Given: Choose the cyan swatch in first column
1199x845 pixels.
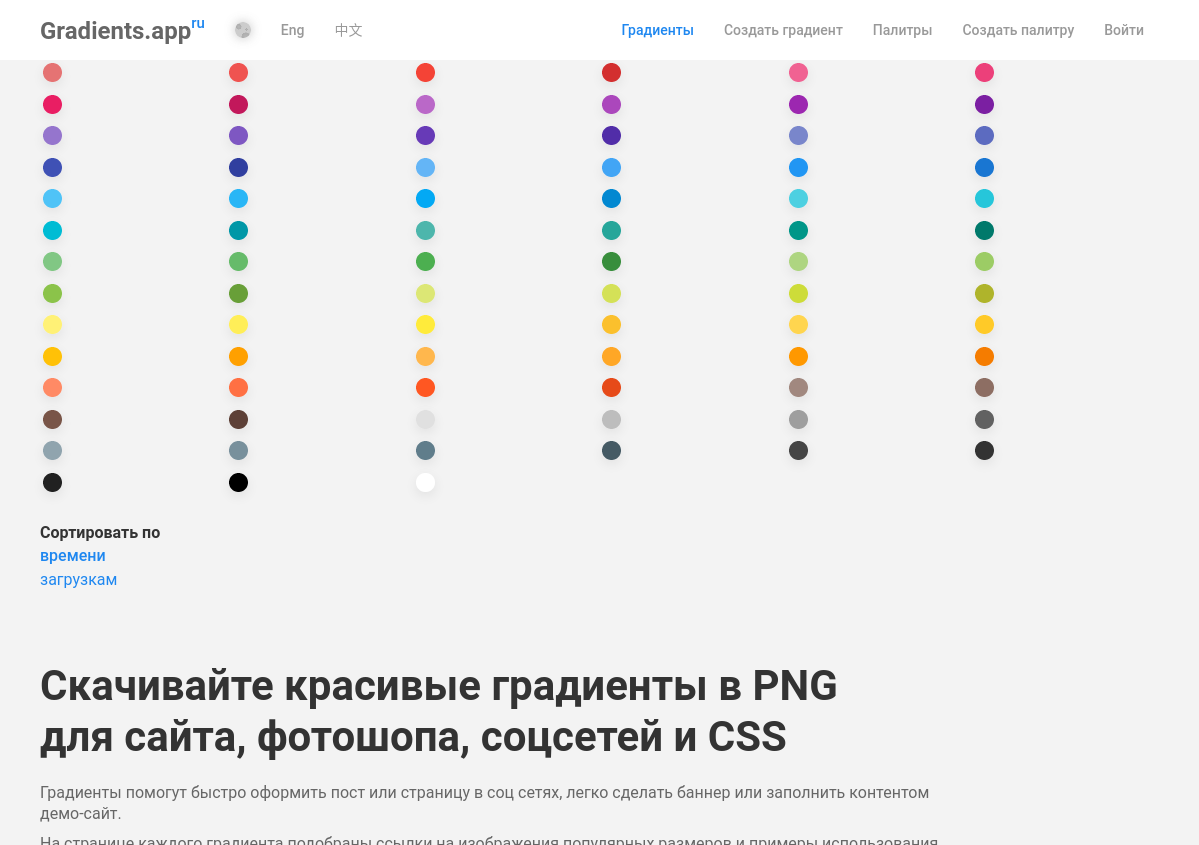Looking at the screenshot, I should coord(52,230).
